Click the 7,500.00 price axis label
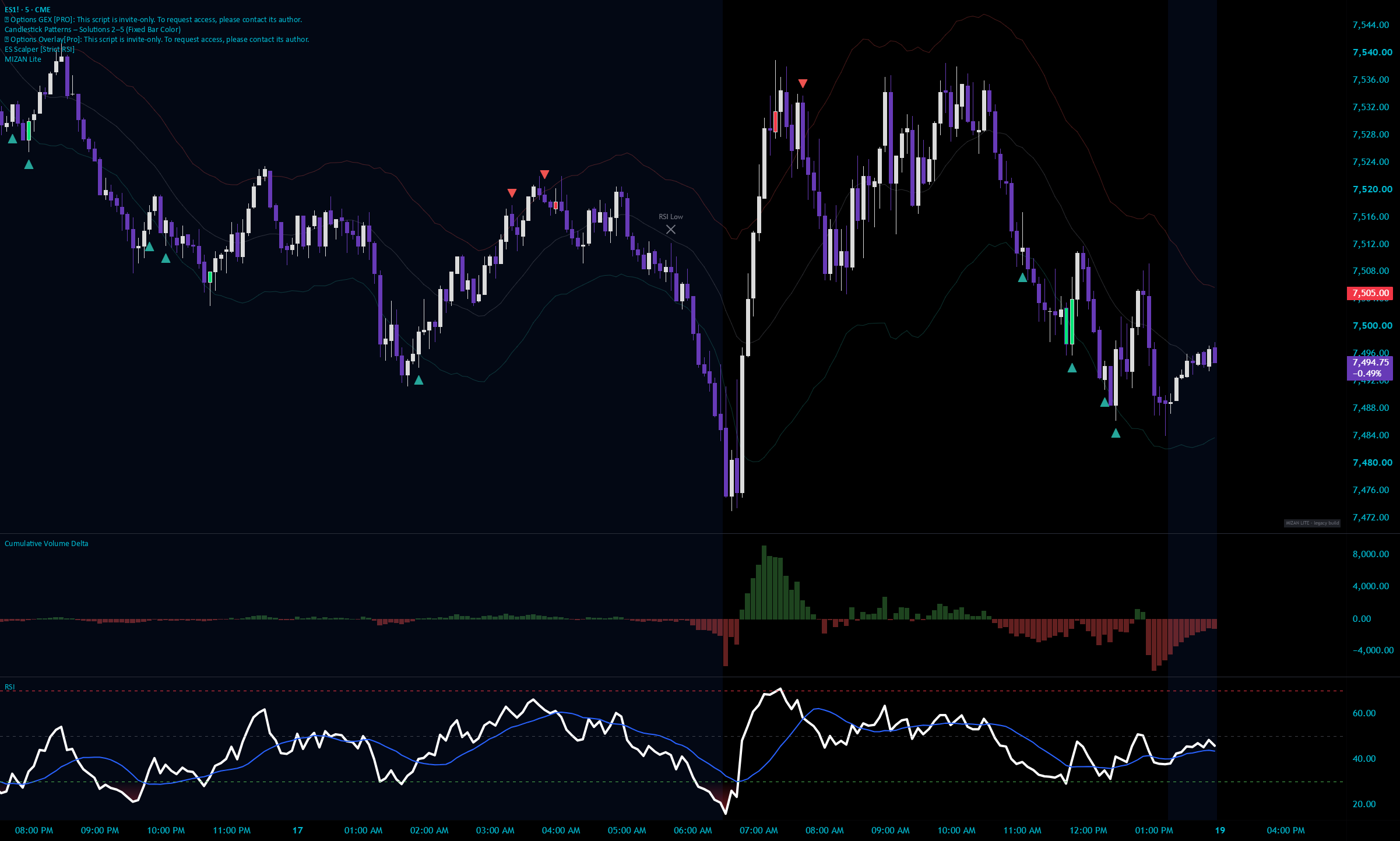Viewport: 1400px width, 841px height. point(1372,326)
